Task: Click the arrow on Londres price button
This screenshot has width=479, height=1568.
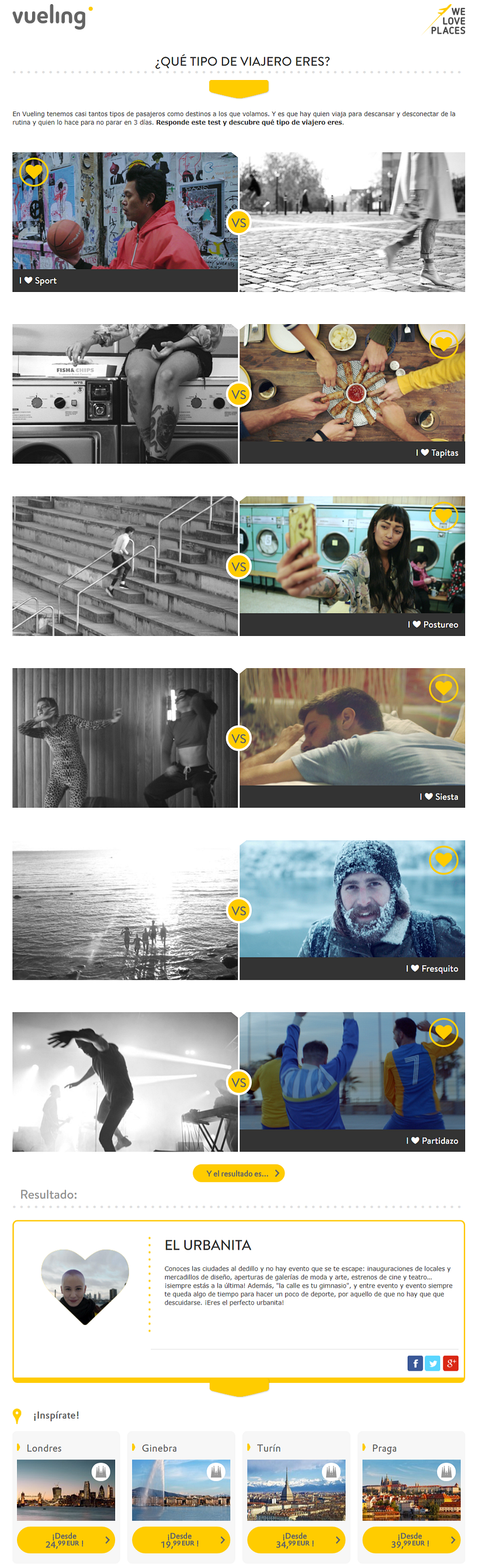Action: point(107,1540)
